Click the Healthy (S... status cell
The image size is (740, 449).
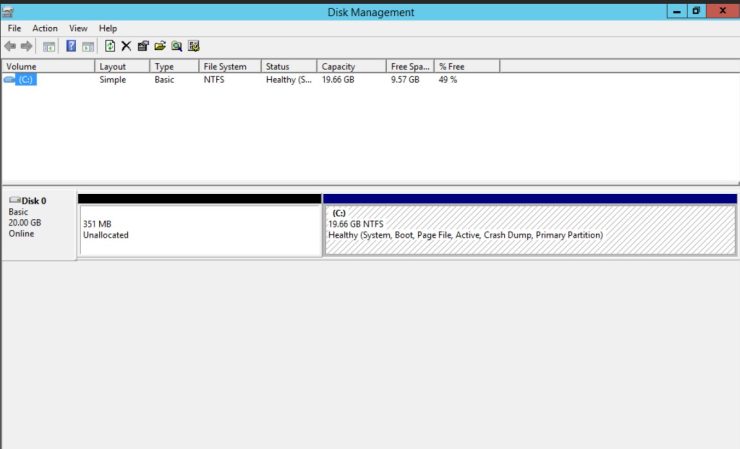[x=289, y=80]
